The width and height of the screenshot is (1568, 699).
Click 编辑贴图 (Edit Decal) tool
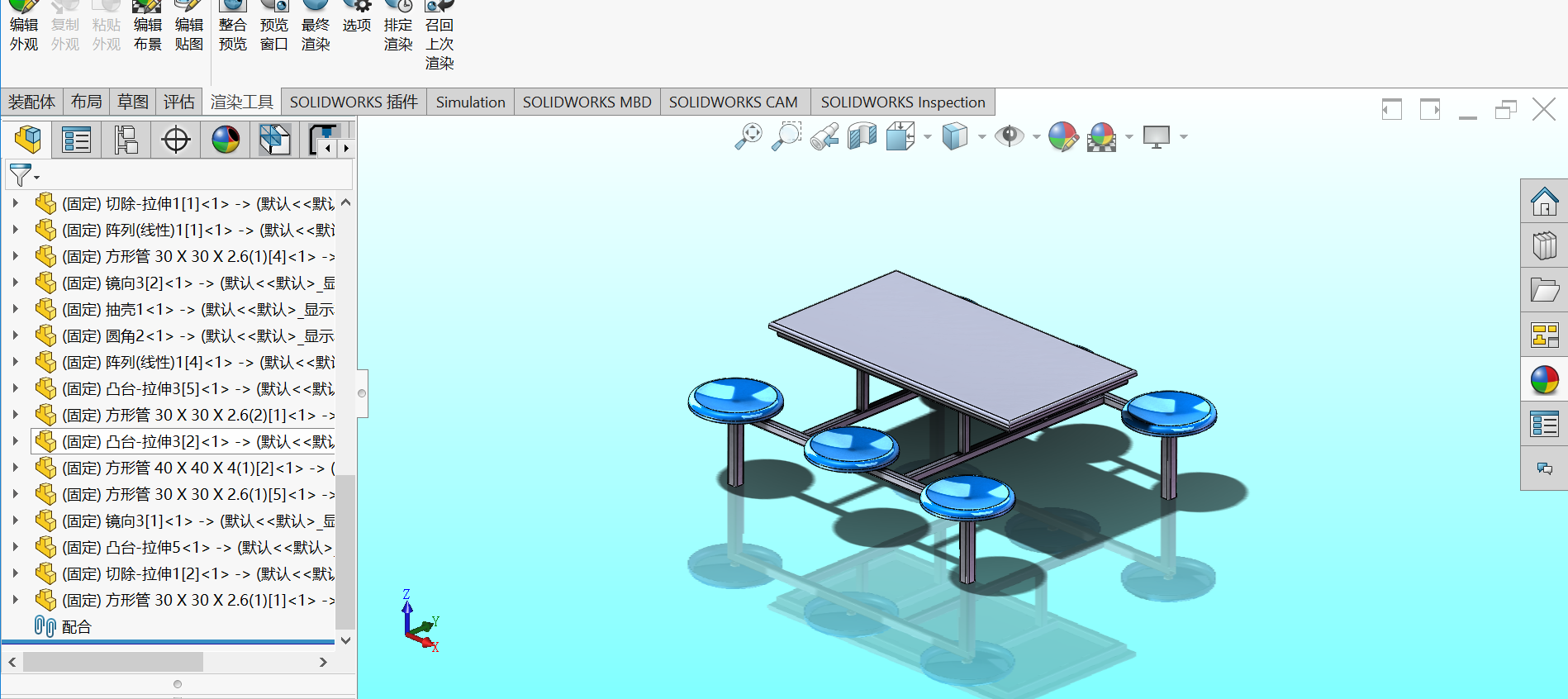pos(189,26)
